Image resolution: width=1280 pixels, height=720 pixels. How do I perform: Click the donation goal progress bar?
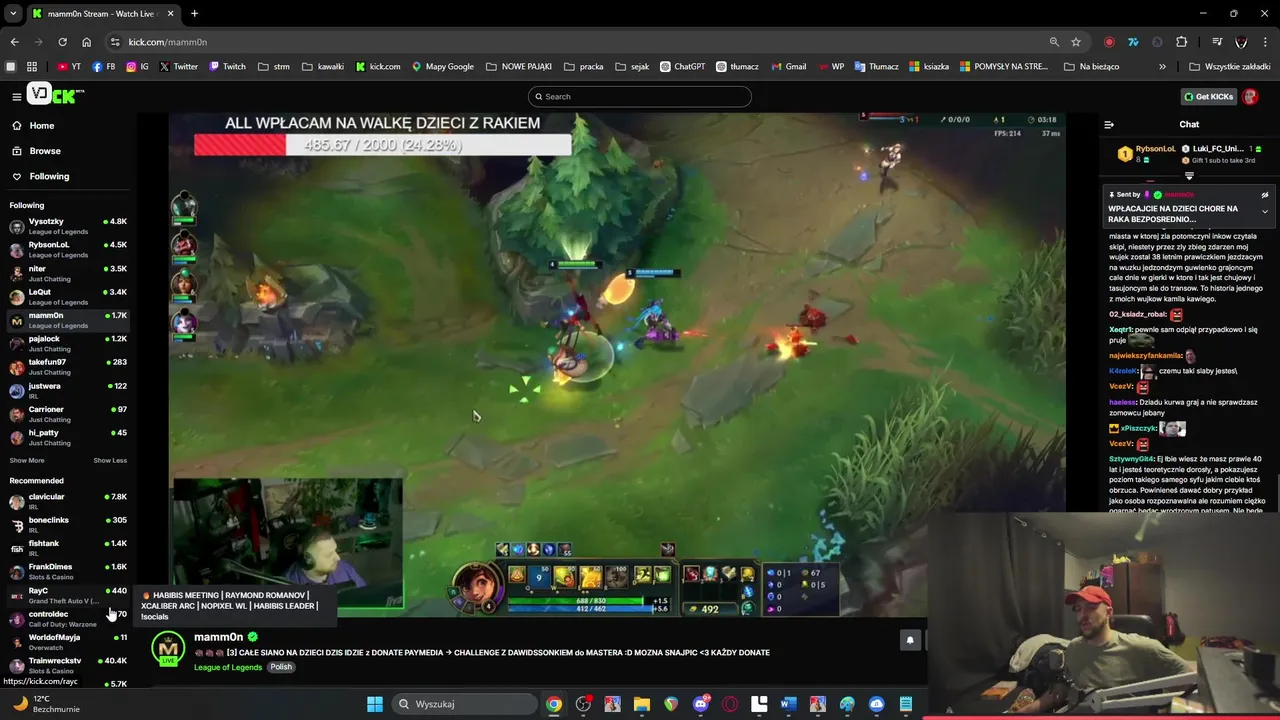pos(382,145)
